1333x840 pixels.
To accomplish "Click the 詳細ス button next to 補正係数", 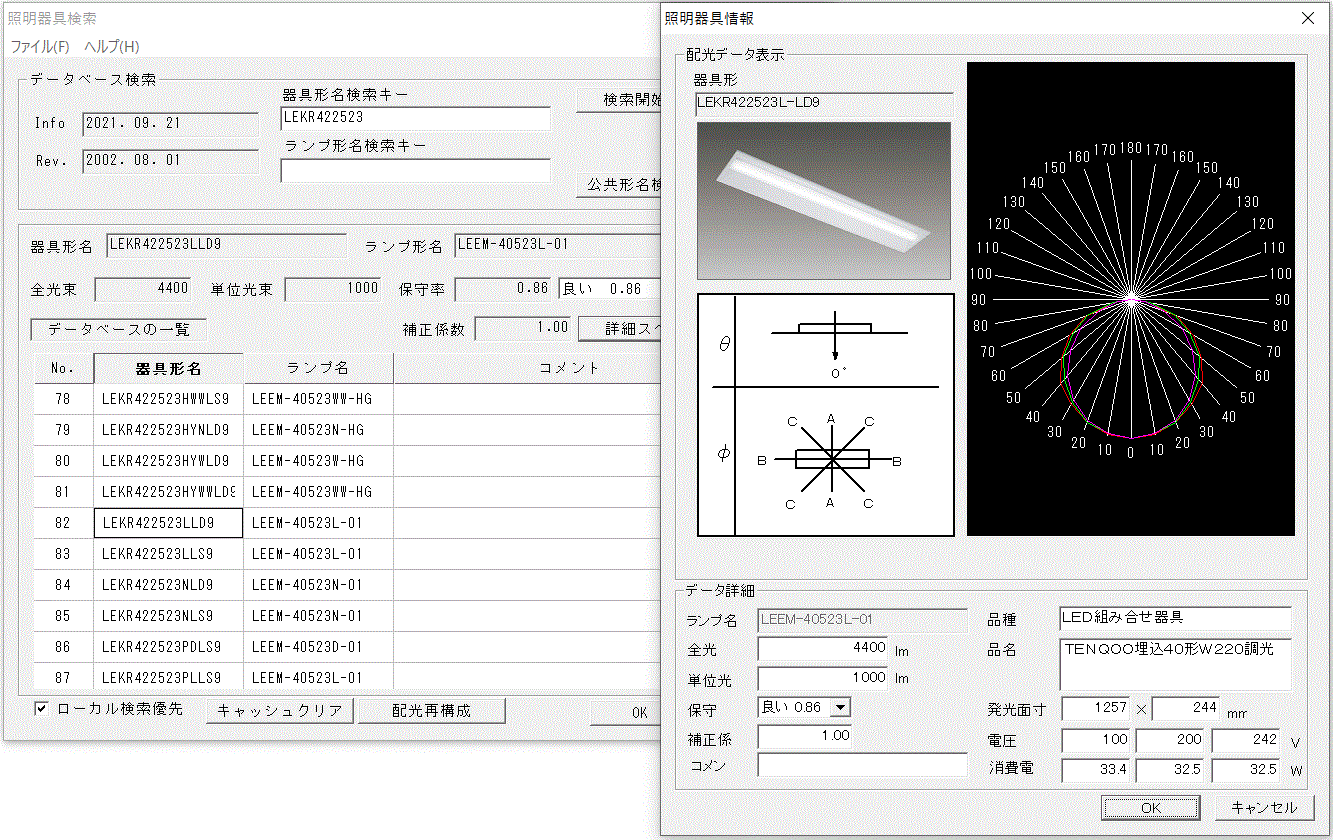I will pyautogui.click(x=630, y=327).
